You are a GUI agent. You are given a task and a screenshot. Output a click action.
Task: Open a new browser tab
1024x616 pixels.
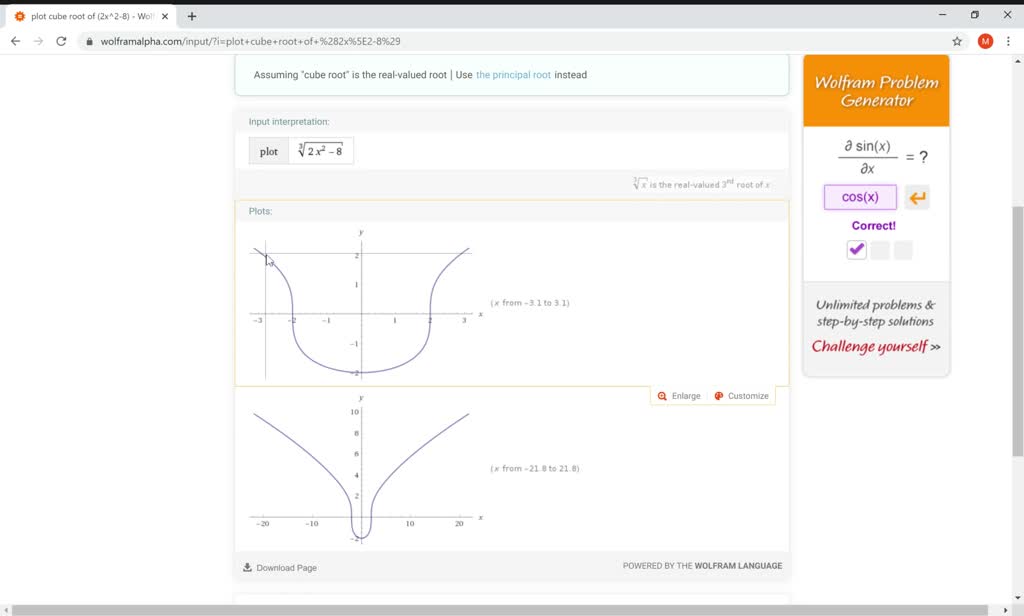click(193, 15)
